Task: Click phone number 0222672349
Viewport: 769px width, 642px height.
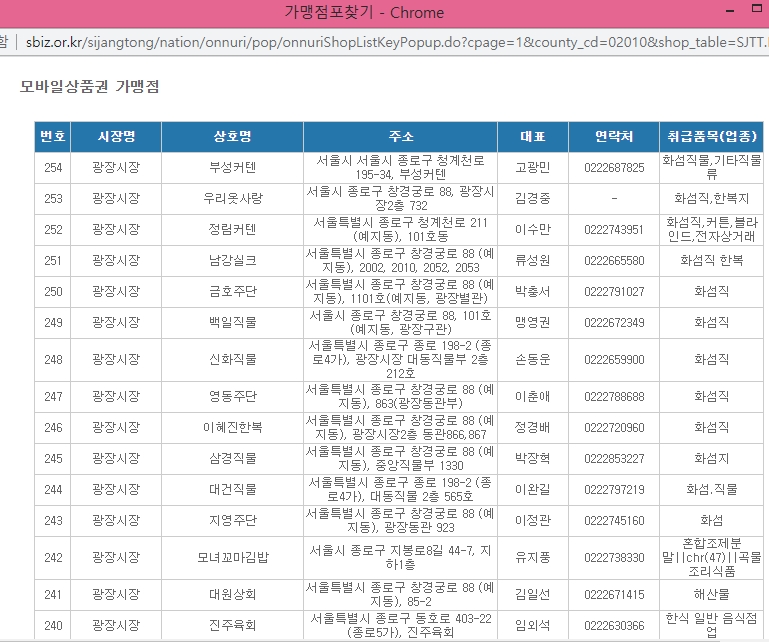Action: tap(614, 323)
